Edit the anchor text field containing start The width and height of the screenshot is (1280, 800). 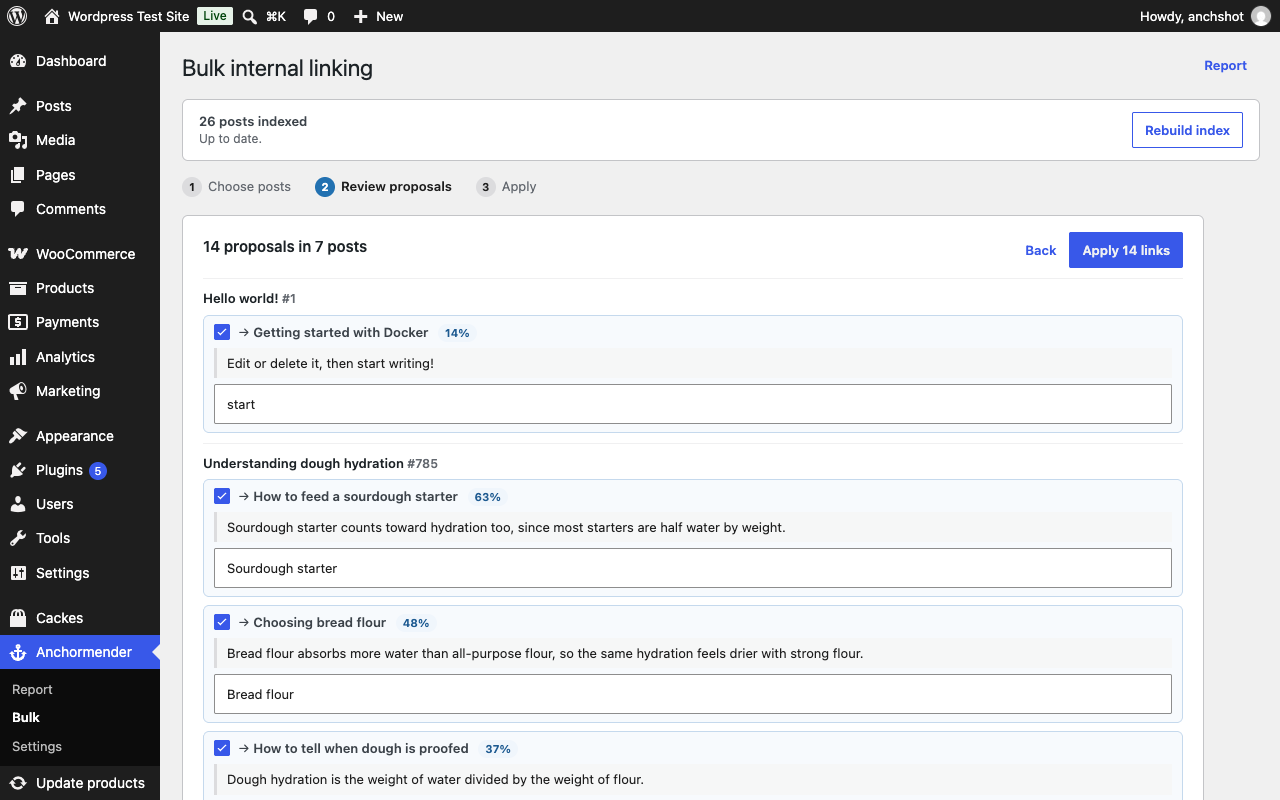[693, 404]
